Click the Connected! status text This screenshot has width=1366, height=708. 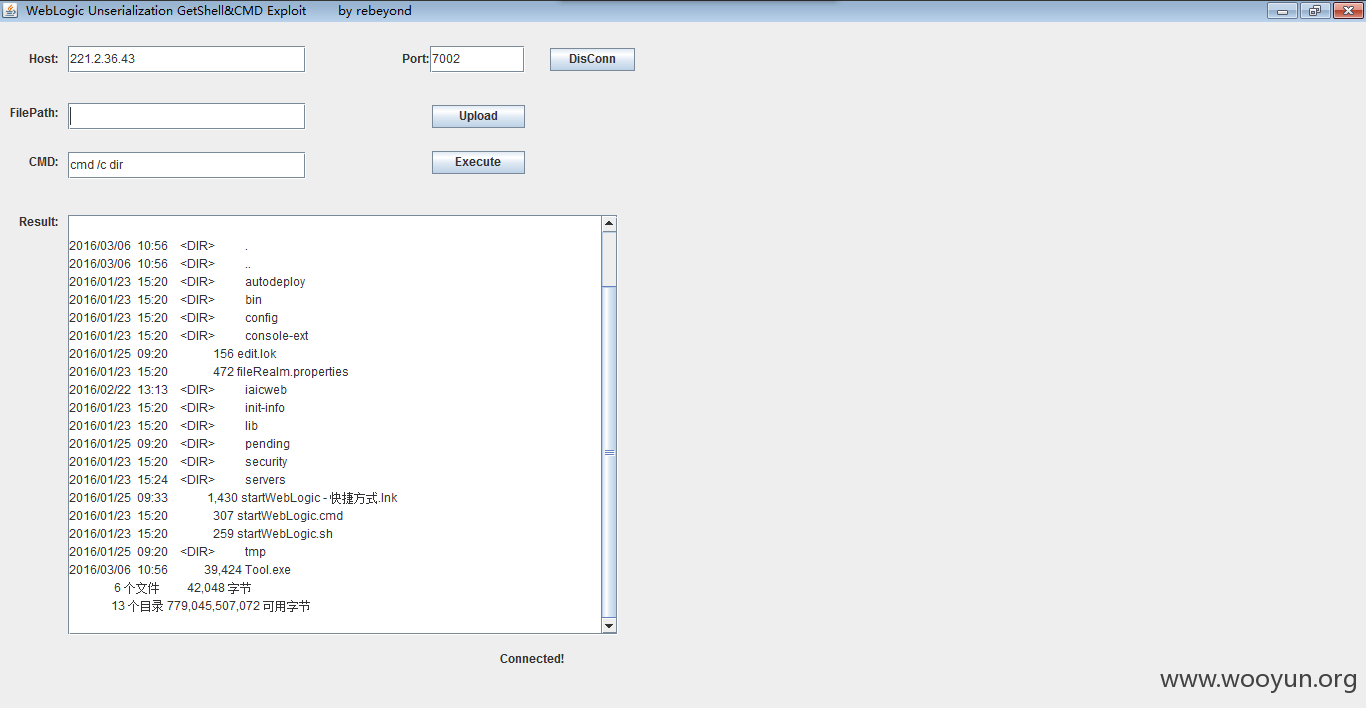532,659
